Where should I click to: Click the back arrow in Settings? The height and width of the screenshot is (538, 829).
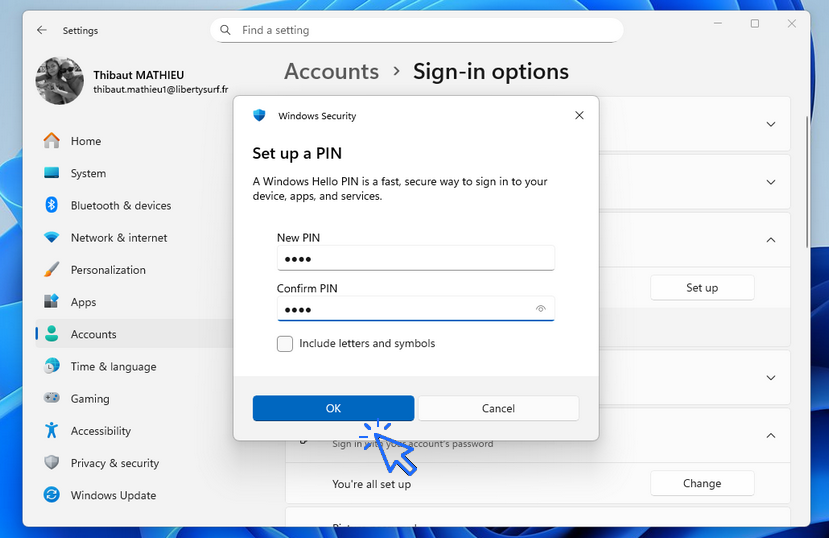tap(42, 30)
